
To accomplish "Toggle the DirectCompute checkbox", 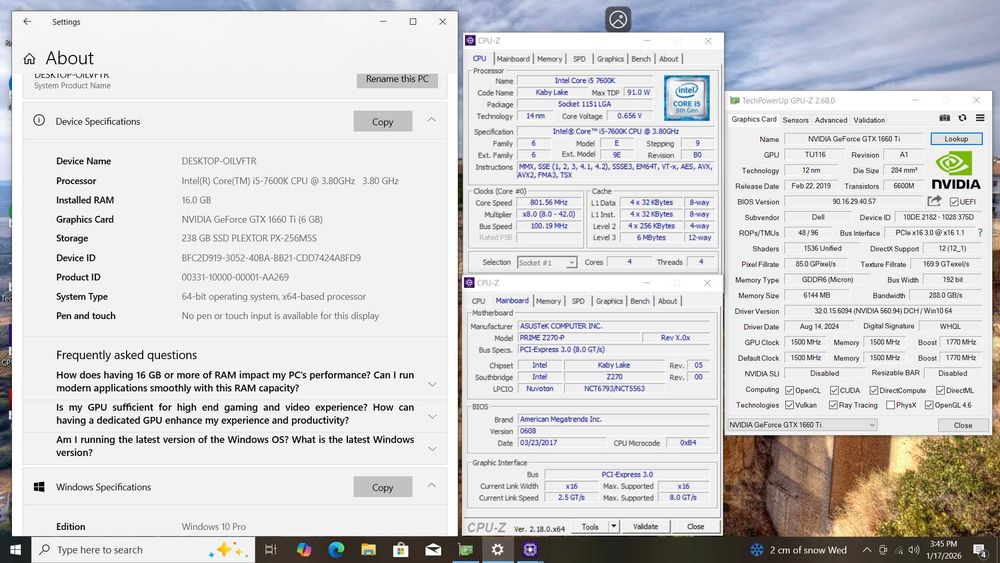I will (874, 390).
